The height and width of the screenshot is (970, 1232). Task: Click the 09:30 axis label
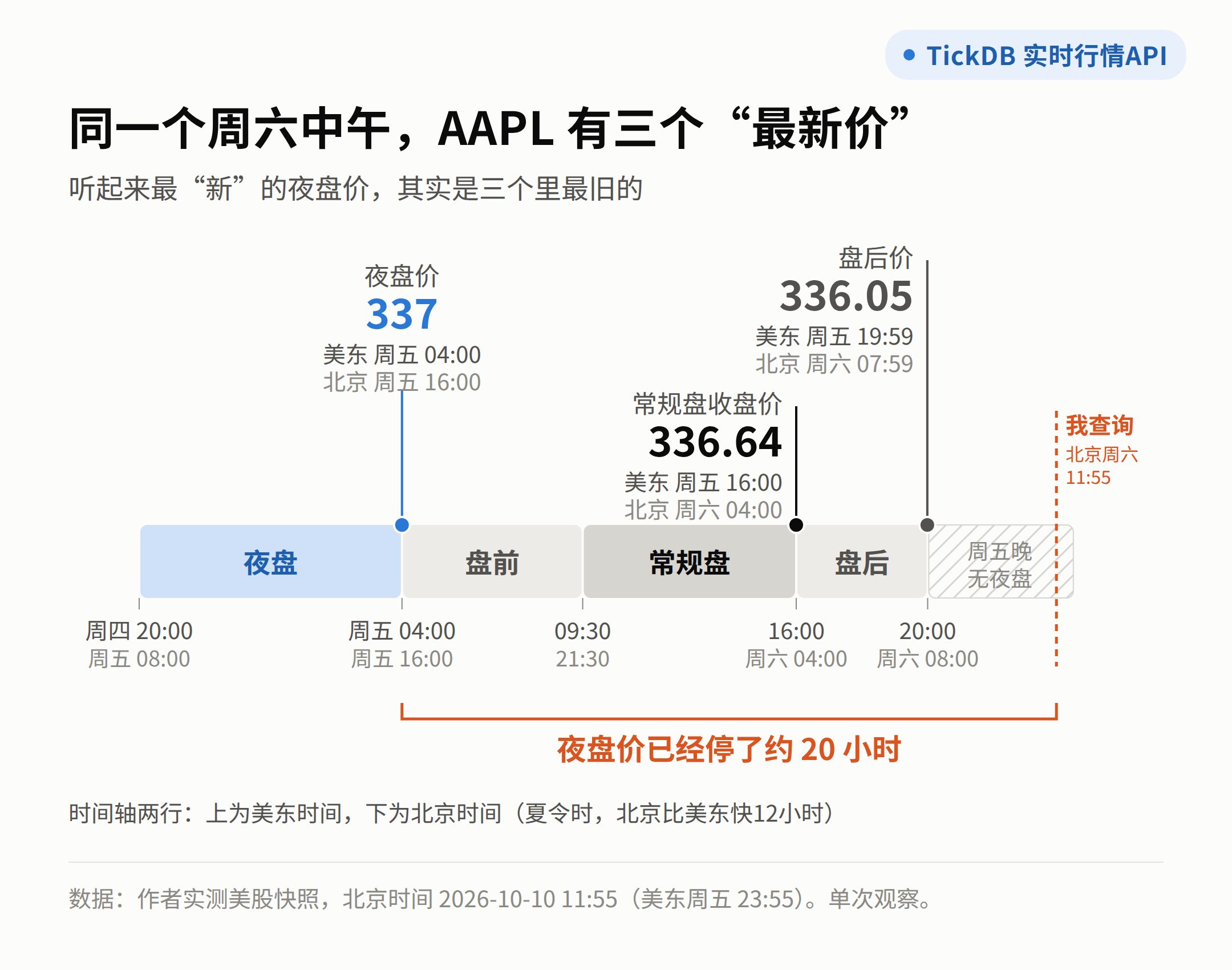click(582, 632)
